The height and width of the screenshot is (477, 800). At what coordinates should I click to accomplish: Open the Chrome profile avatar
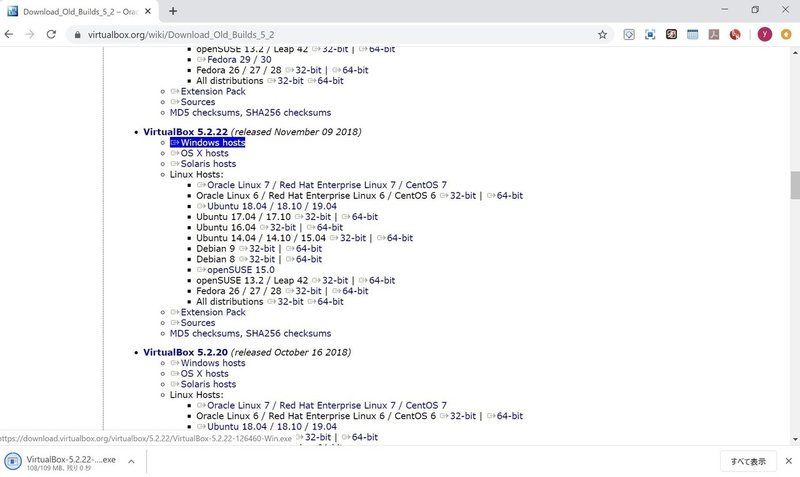[x=764, y=34]
